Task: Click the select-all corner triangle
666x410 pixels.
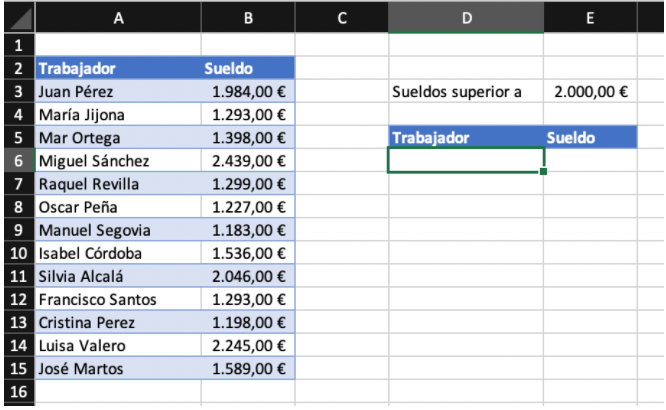Action: 20,18
